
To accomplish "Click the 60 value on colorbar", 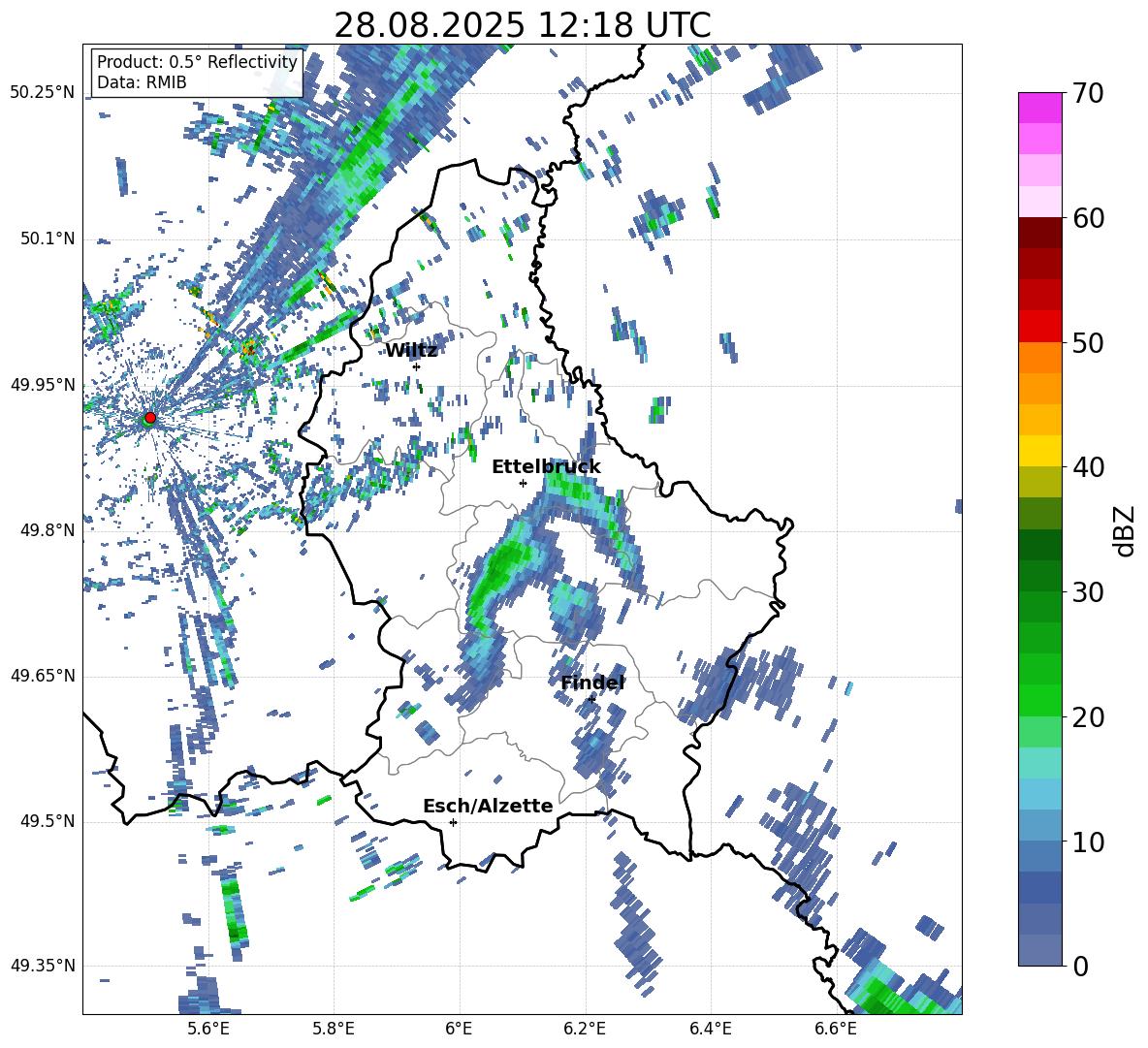I will click(x=1087, y=218).
